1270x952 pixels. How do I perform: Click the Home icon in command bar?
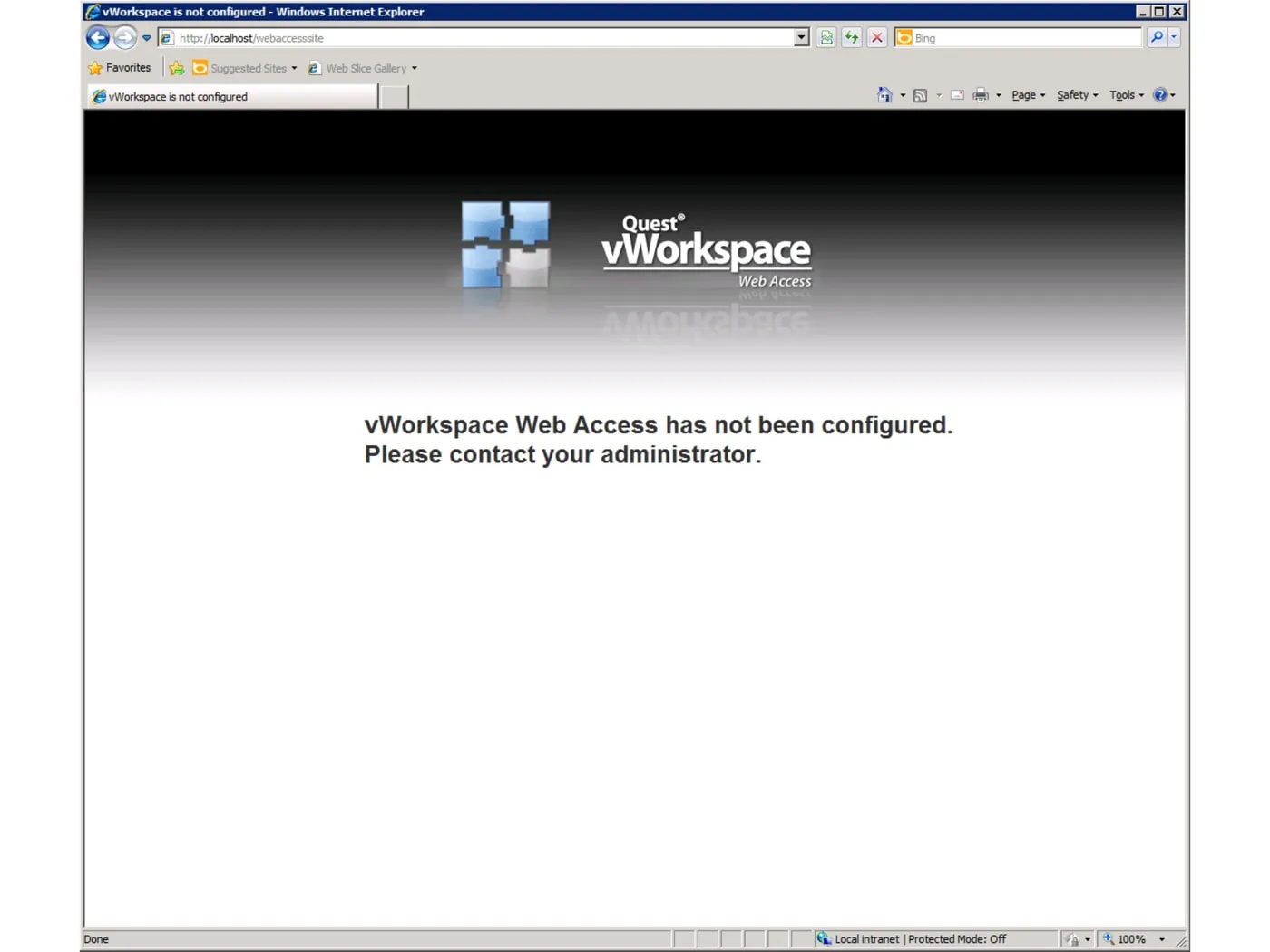pyautogui.click(x=884, y=95)
